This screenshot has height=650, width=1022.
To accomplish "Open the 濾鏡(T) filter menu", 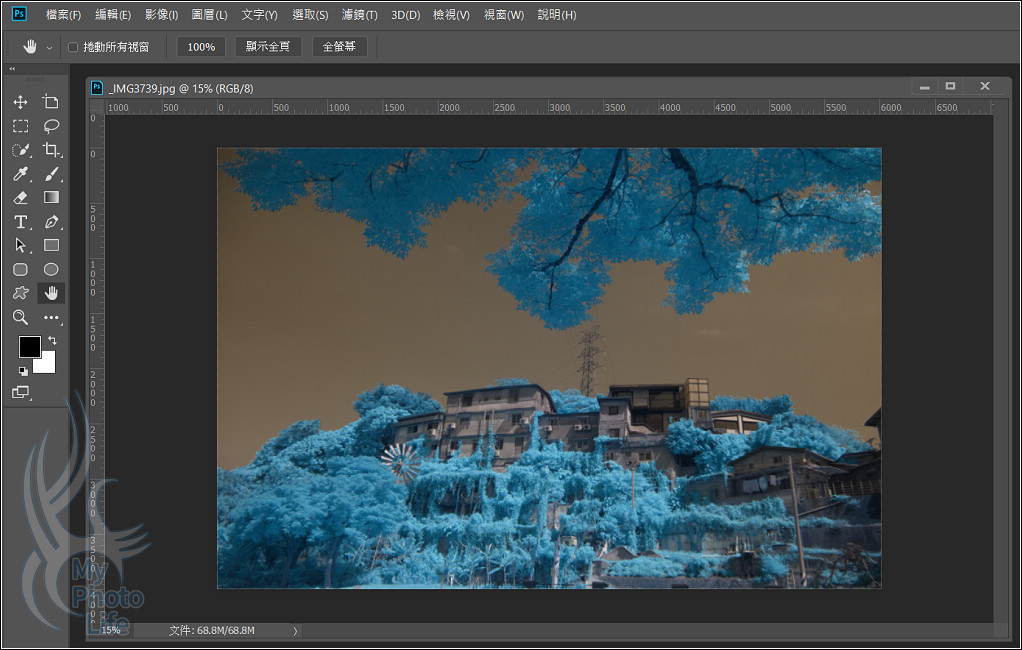I will 359,15.
